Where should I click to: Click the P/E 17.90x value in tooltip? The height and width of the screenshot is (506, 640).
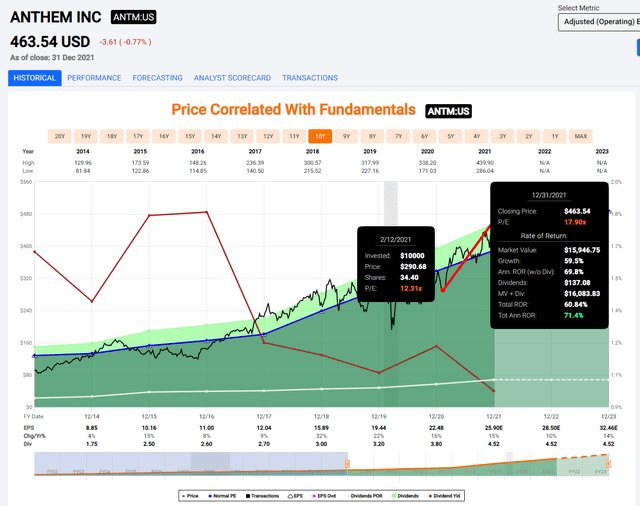[575, 222]
